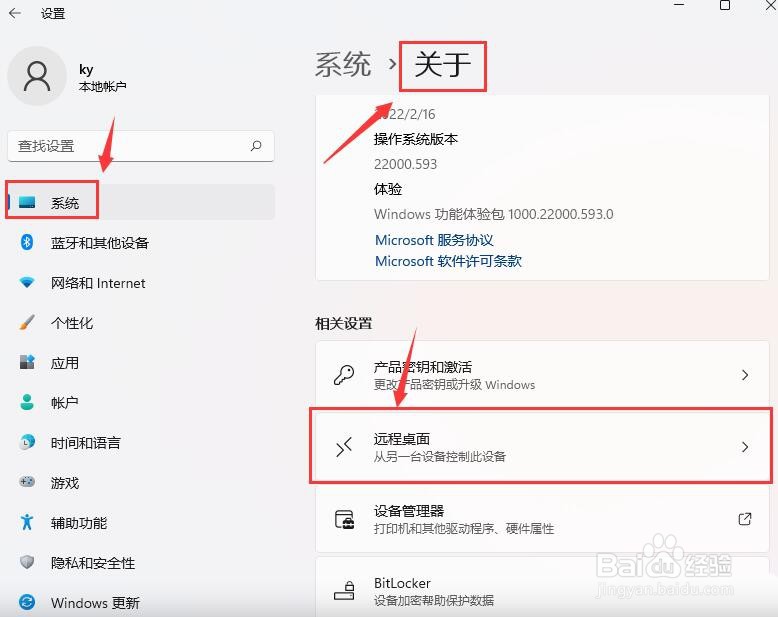The width and height of the screenshot is (778, 617).
Task: Open 应用 settings page
Action: [x=140, y=363]
